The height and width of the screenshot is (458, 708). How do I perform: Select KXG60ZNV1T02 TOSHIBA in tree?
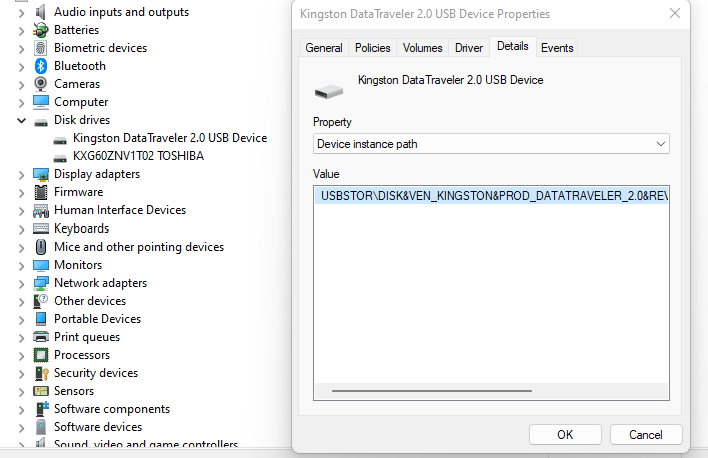138,156
